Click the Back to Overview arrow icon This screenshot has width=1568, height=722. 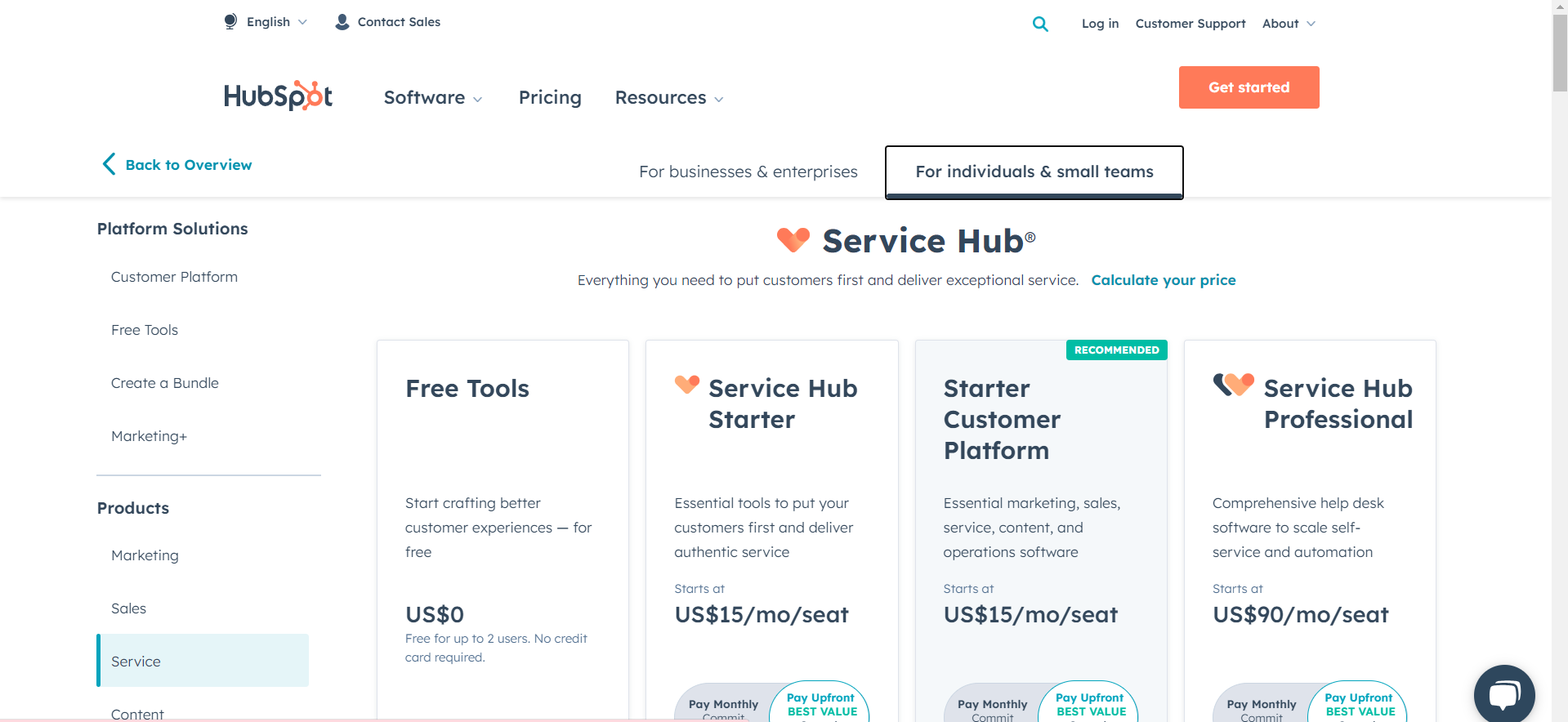point(109,164)
